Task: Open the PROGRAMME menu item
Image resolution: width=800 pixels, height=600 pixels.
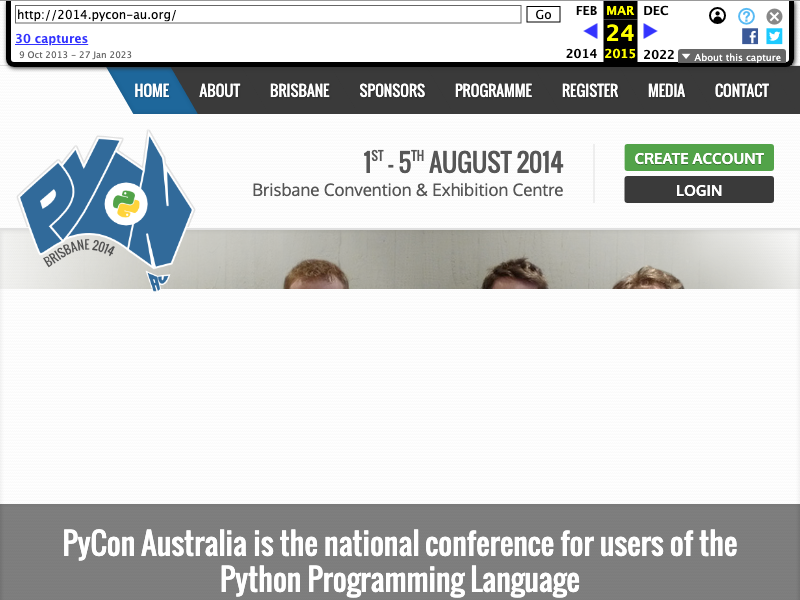Action: click(x=493, y=90)
